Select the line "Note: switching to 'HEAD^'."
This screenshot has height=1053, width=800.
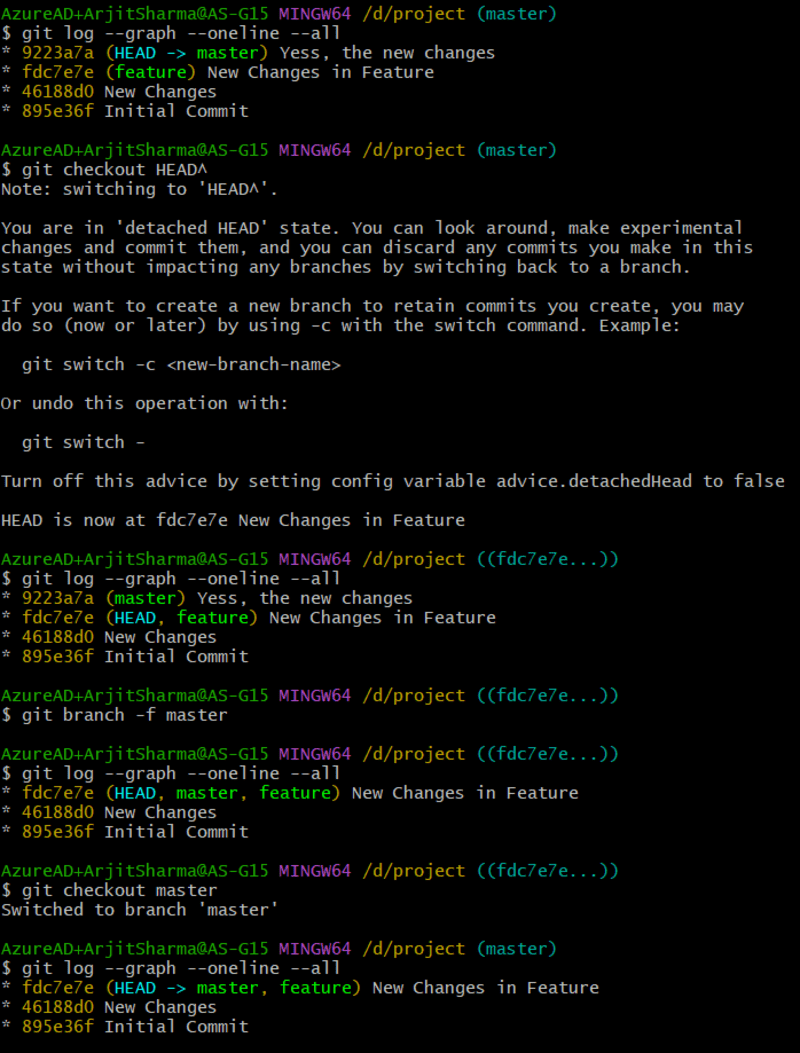[x=140, y=189]
